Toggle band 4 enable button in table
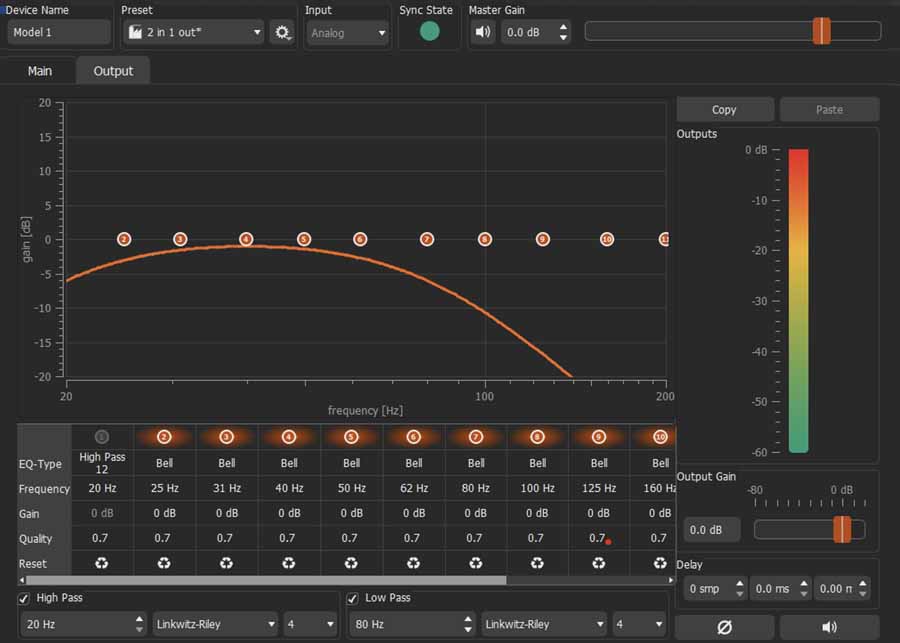900x643 pixels. [x=289, y=437]
